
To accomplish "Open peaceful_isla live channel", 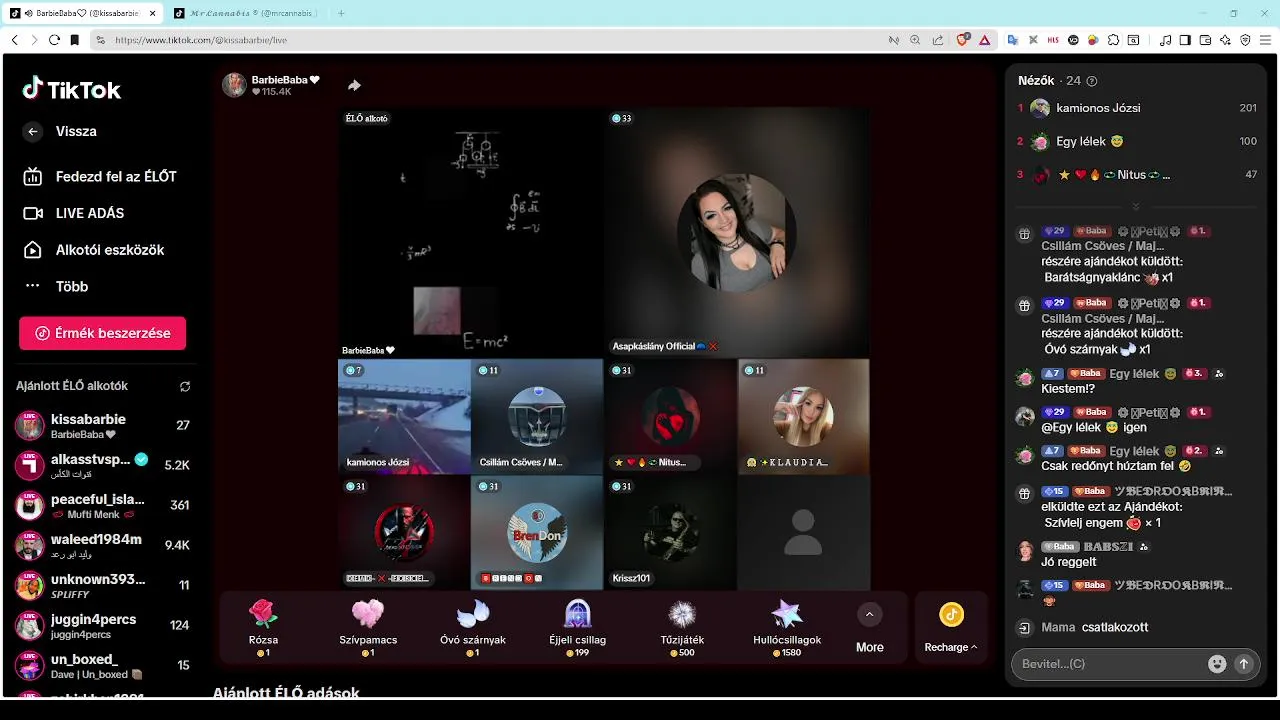I will pos(103,505).
